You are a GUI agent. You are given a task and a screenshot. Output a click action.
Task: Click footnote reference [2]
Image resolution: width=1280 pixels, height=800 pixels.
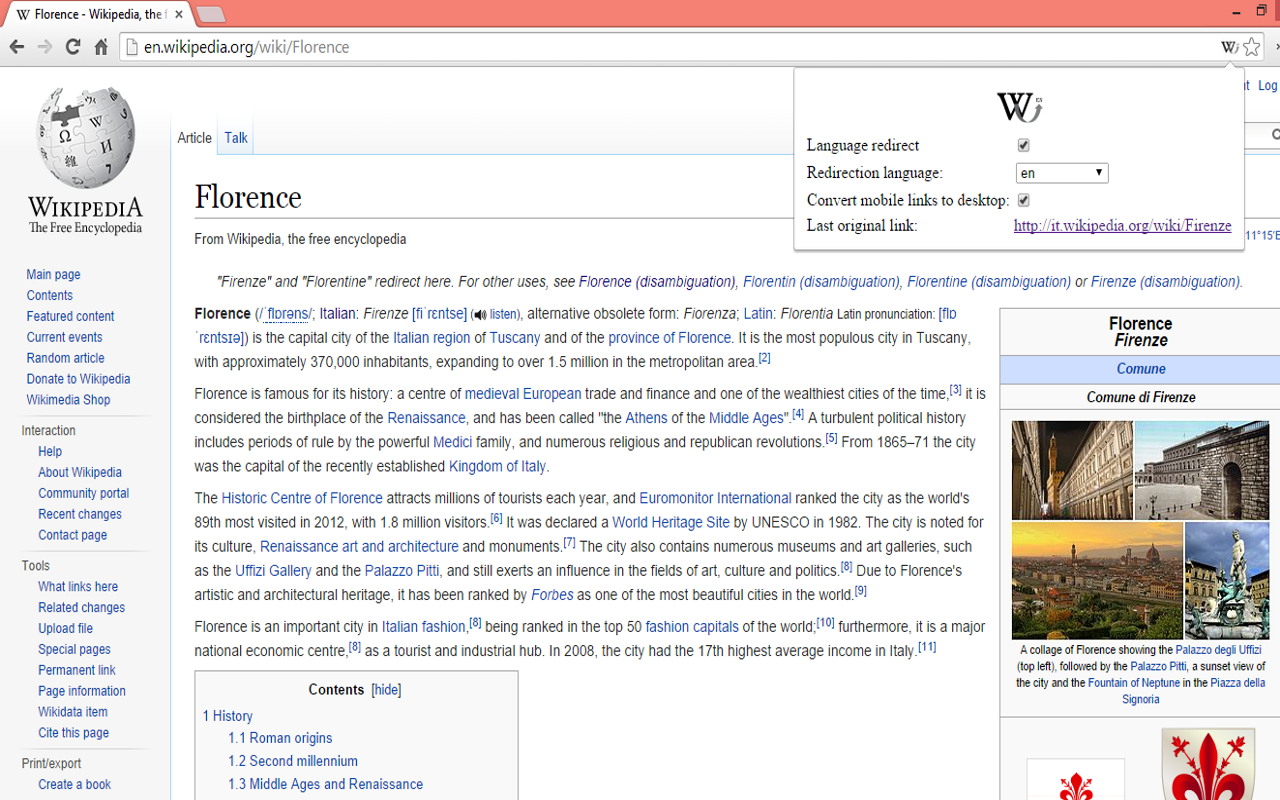(x=764, y=358)
